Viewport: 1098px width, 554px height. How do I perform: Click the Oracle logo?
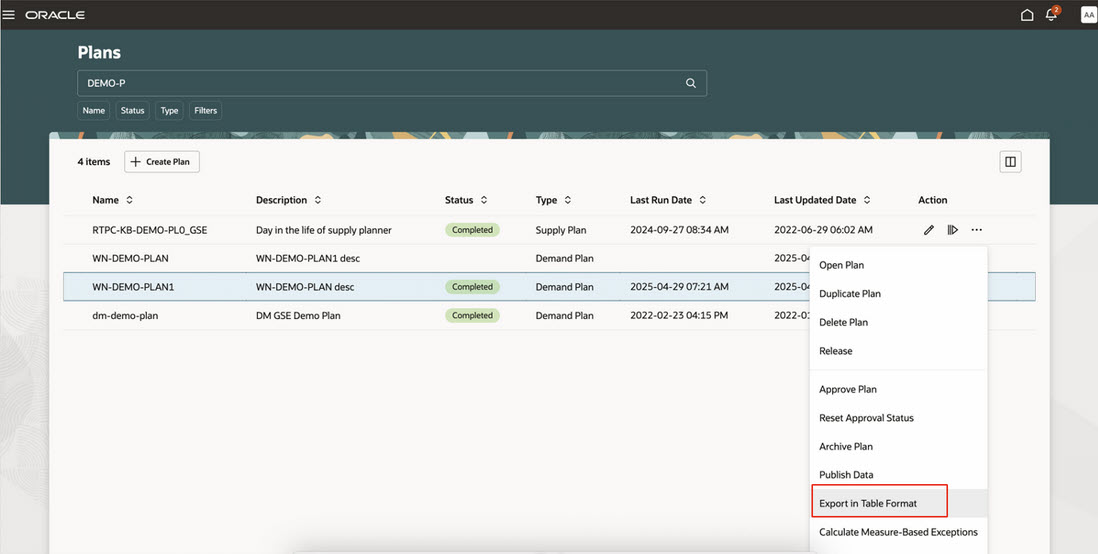point(55,15)
